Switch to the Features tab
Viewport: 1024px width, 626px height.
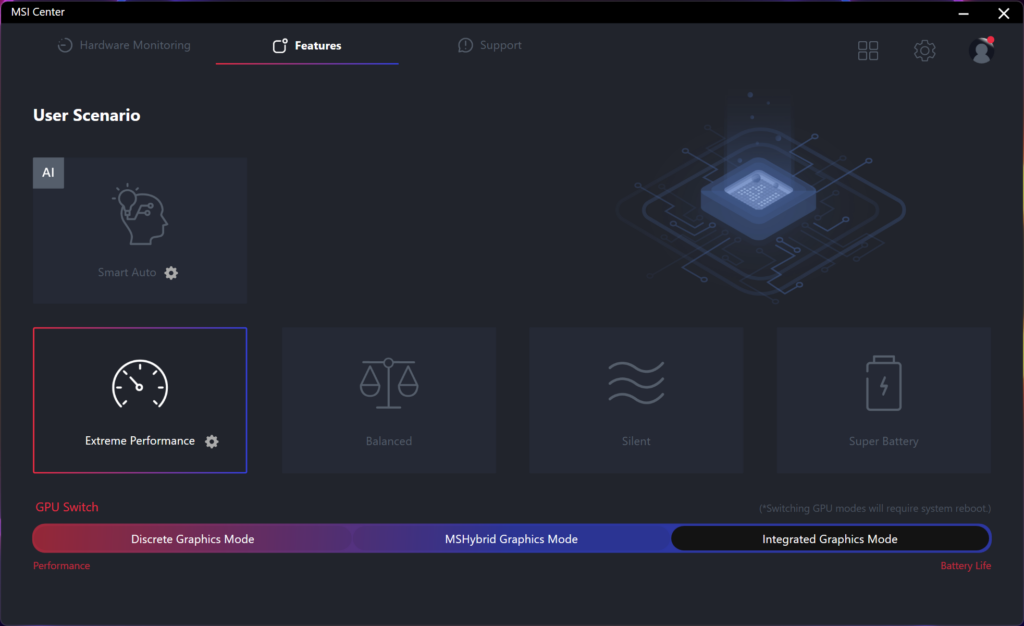click(x=307, y=45)
